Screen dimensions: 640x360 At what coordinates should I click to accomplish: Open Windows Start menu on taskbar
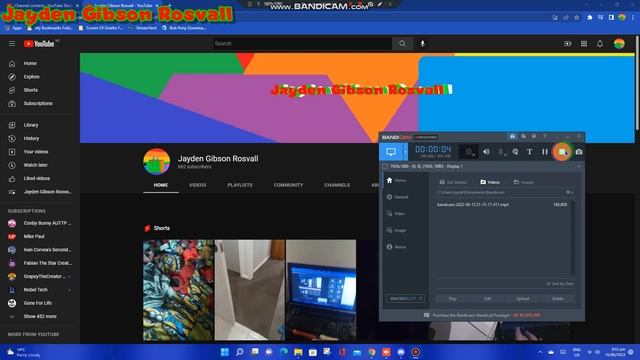click(x=224, y=352)
